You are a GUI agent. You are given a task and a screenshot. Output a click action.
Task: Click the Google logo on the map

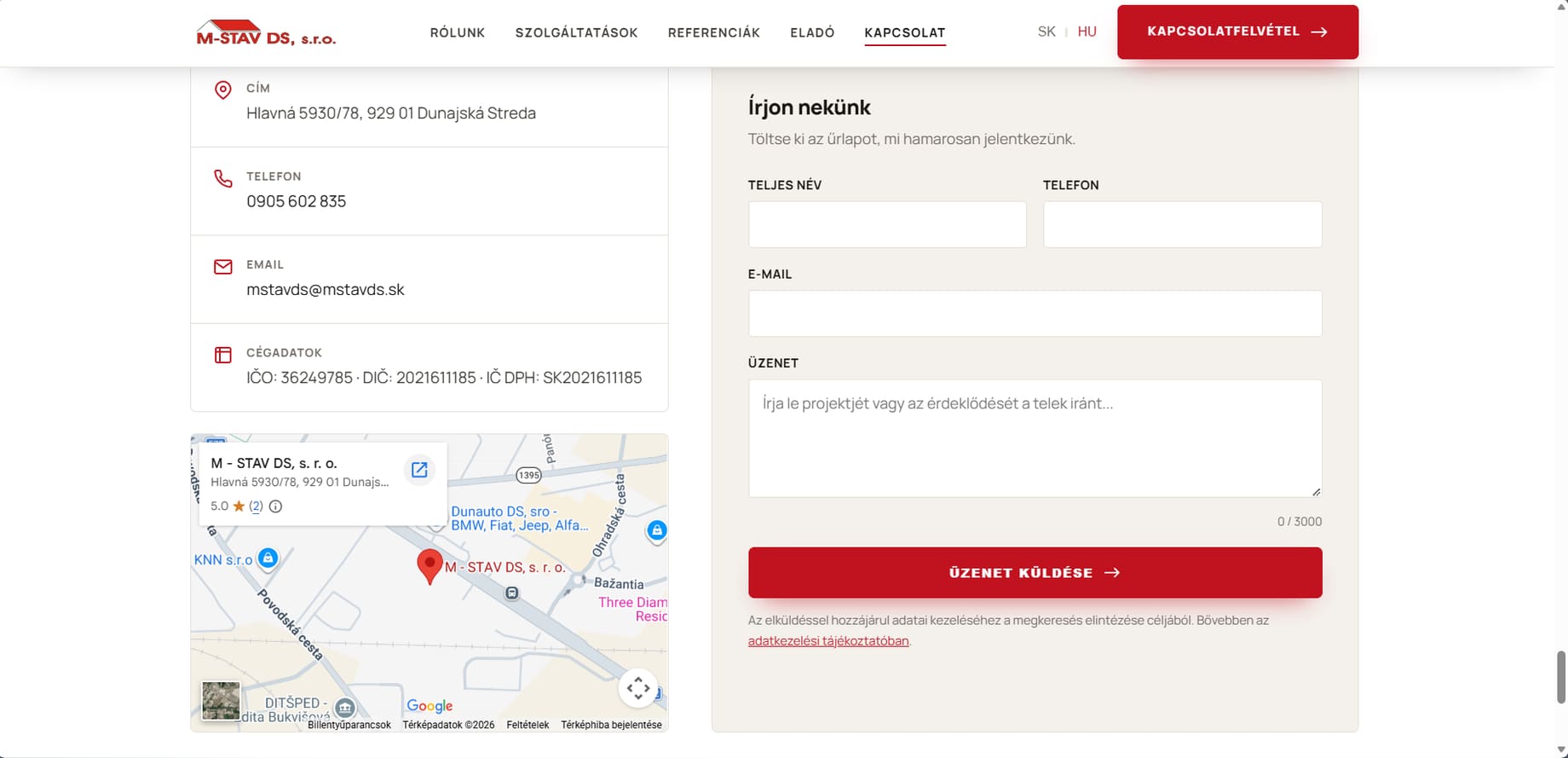pos(429,706)
